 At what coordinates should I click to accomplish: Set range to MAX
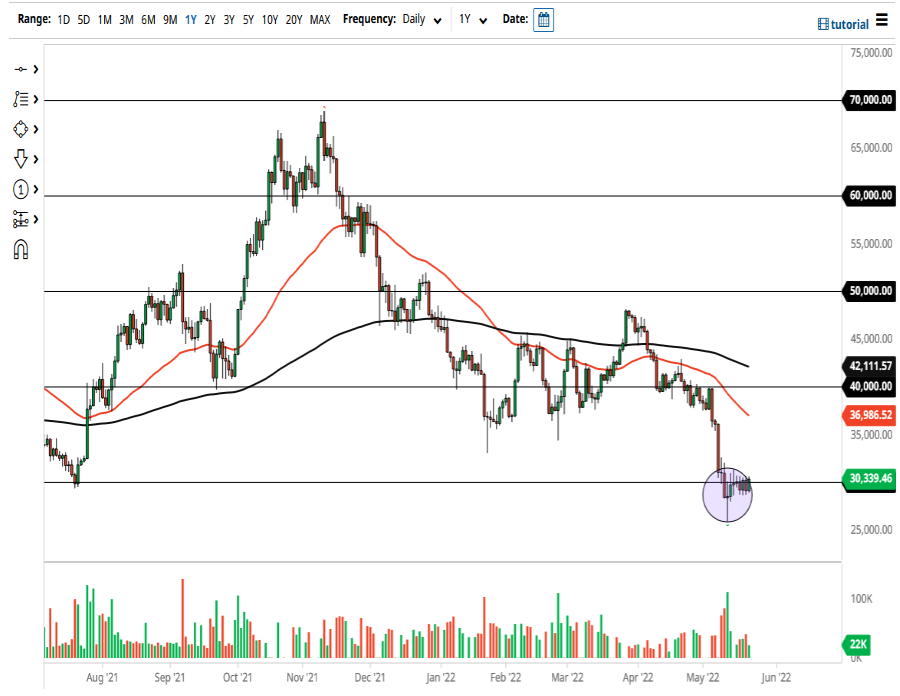[x=320, y=20]
